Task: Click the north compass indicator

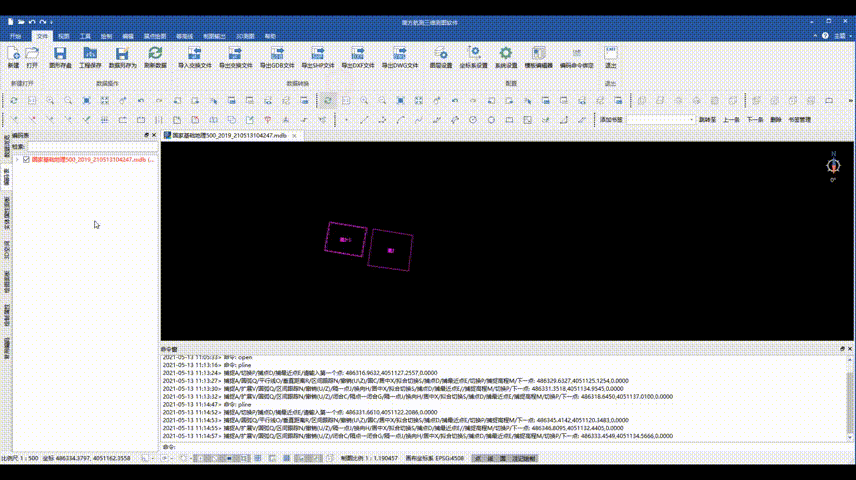Action: [x=833, y=165]
